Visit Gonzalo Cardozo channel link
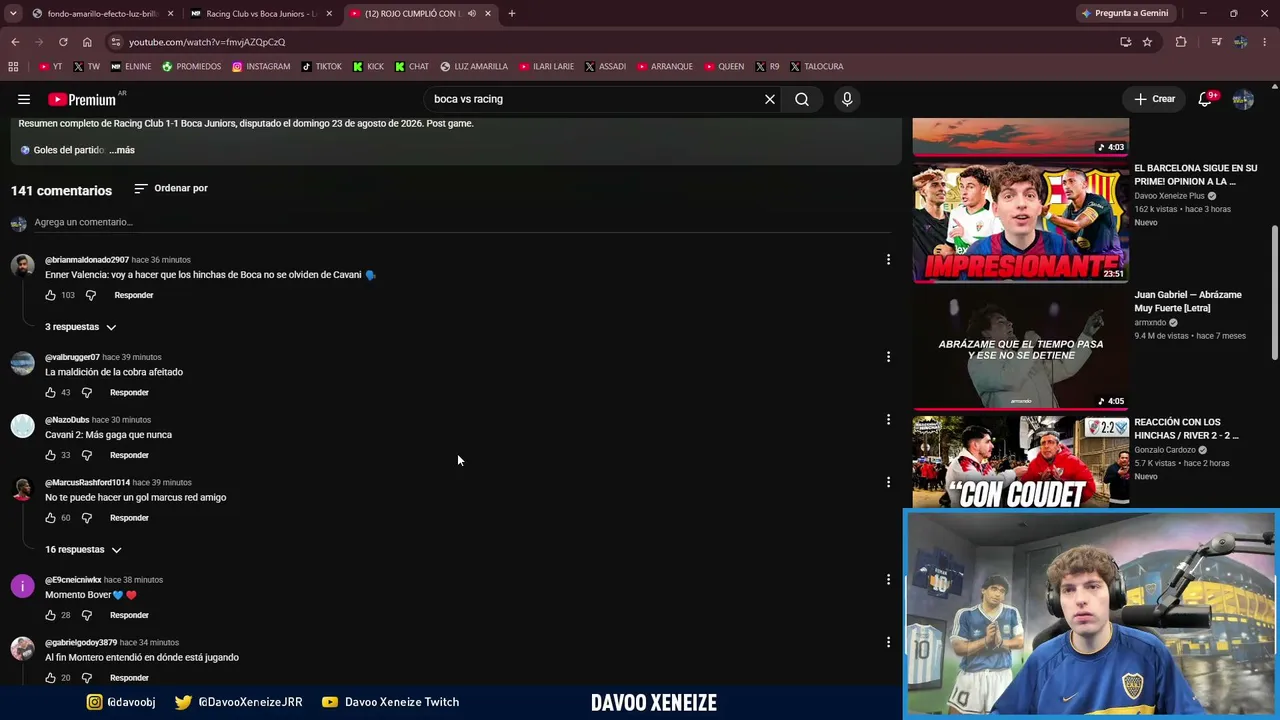Viewport: 1280px width, 720px height. (1166, 450)
